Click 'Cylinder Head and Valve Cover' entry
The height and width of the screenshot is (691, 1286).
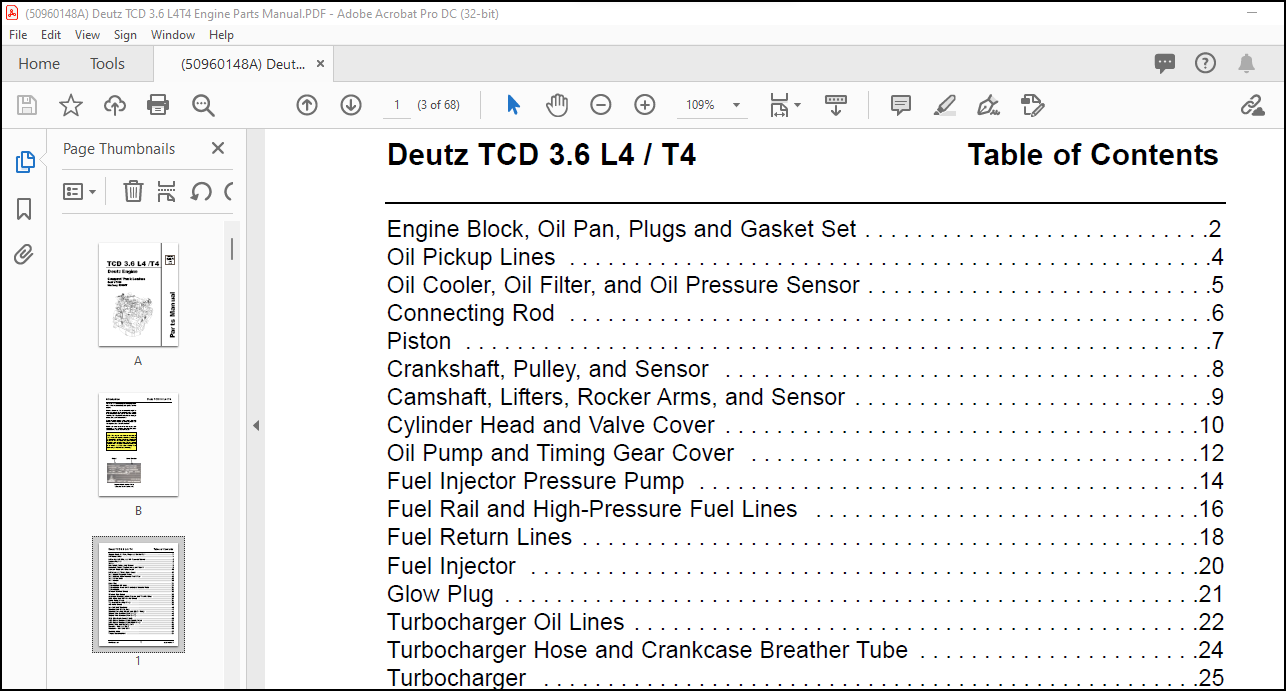pos(551,425)
